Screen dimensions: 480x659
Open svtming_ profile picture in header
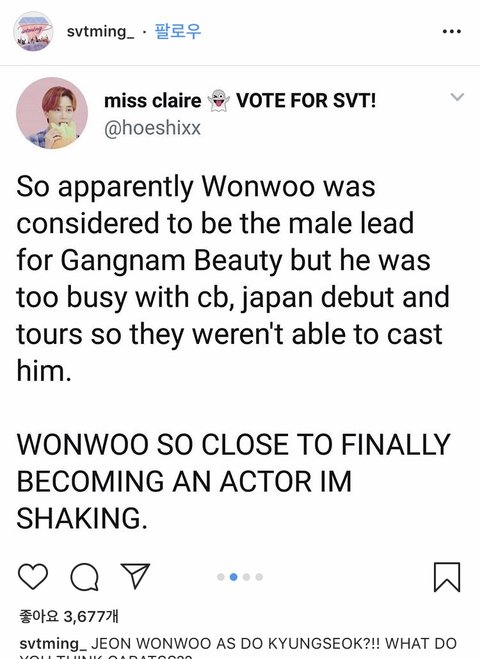[33, 32]
